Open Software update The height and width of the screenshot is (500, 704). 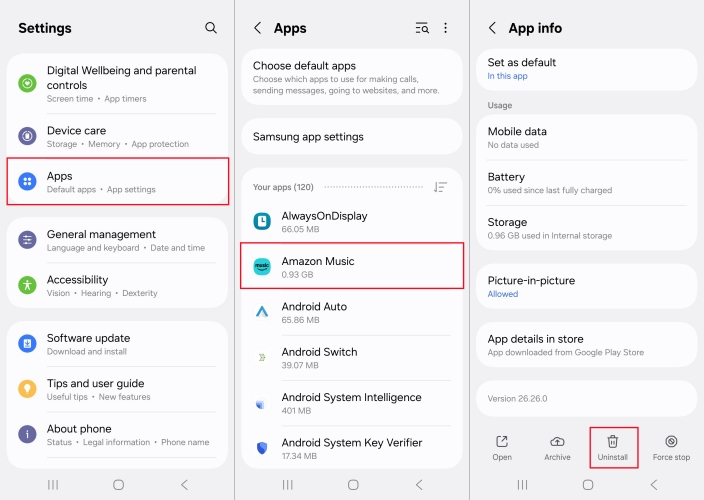[x=118, y=344]
